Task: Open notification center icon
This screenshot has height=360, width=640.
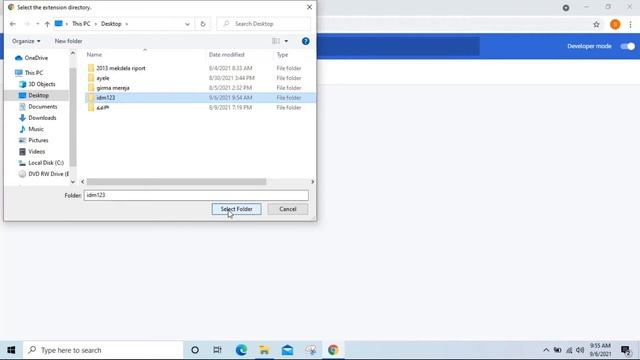Action: (626, 350)
